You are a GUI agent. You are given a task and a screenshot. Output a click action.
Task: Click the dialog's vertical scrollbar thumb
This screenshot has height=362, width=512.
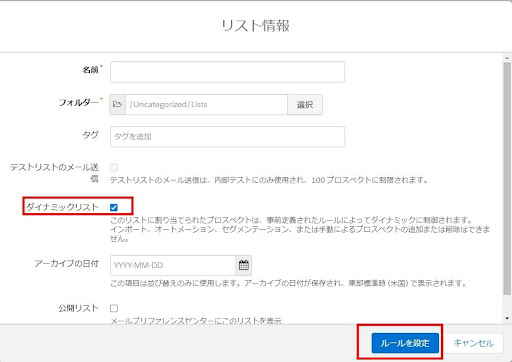[x=507, y=178]
